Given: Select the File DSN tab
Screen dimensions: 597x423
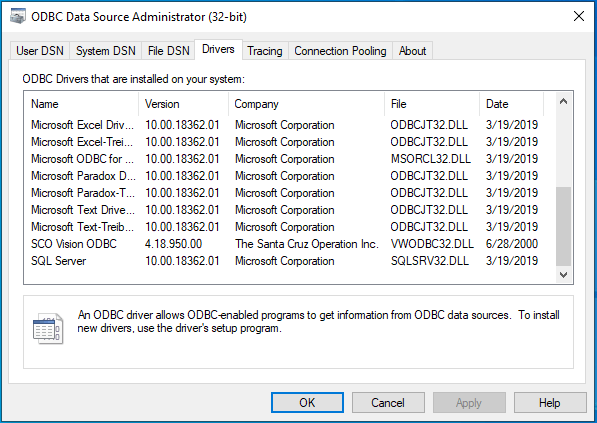Looking at the screenshot, I should (168, 51).
